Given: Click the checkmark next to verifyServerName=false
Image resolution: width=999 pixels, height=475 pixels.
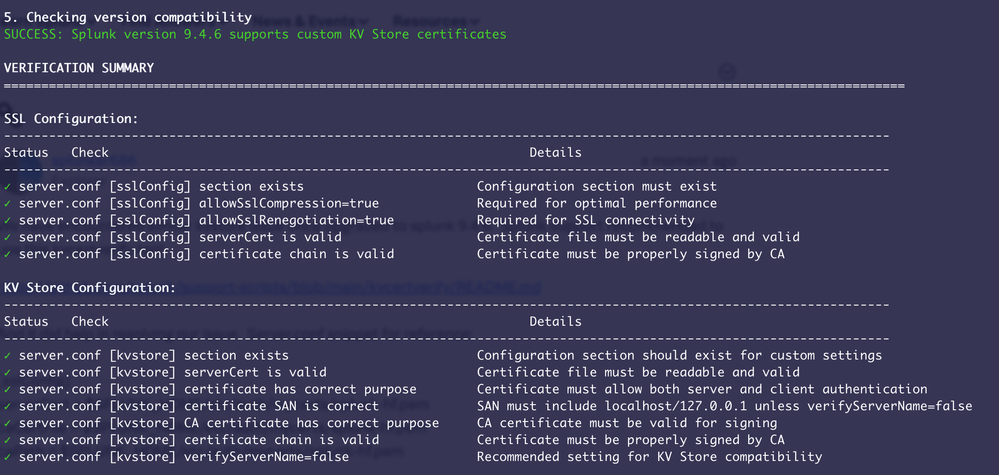Looking at the screenshot, I should coord(8,457).
